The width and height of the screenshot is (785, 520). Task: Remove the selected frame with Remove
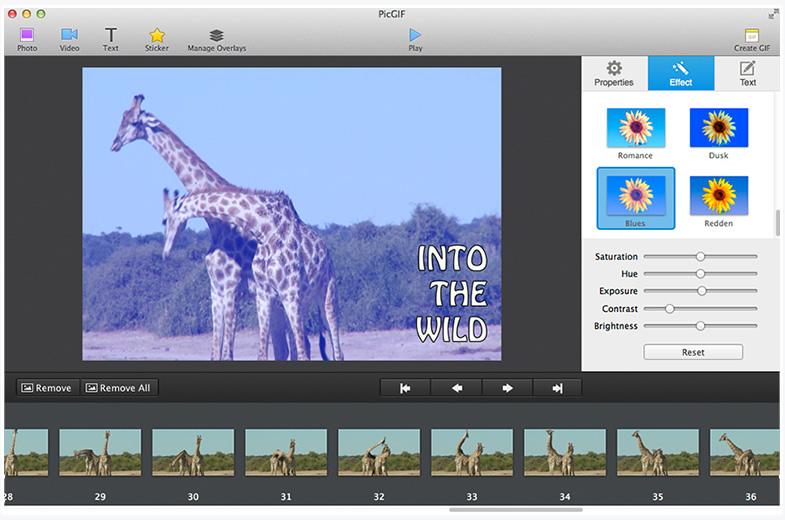tap(47, 388)
